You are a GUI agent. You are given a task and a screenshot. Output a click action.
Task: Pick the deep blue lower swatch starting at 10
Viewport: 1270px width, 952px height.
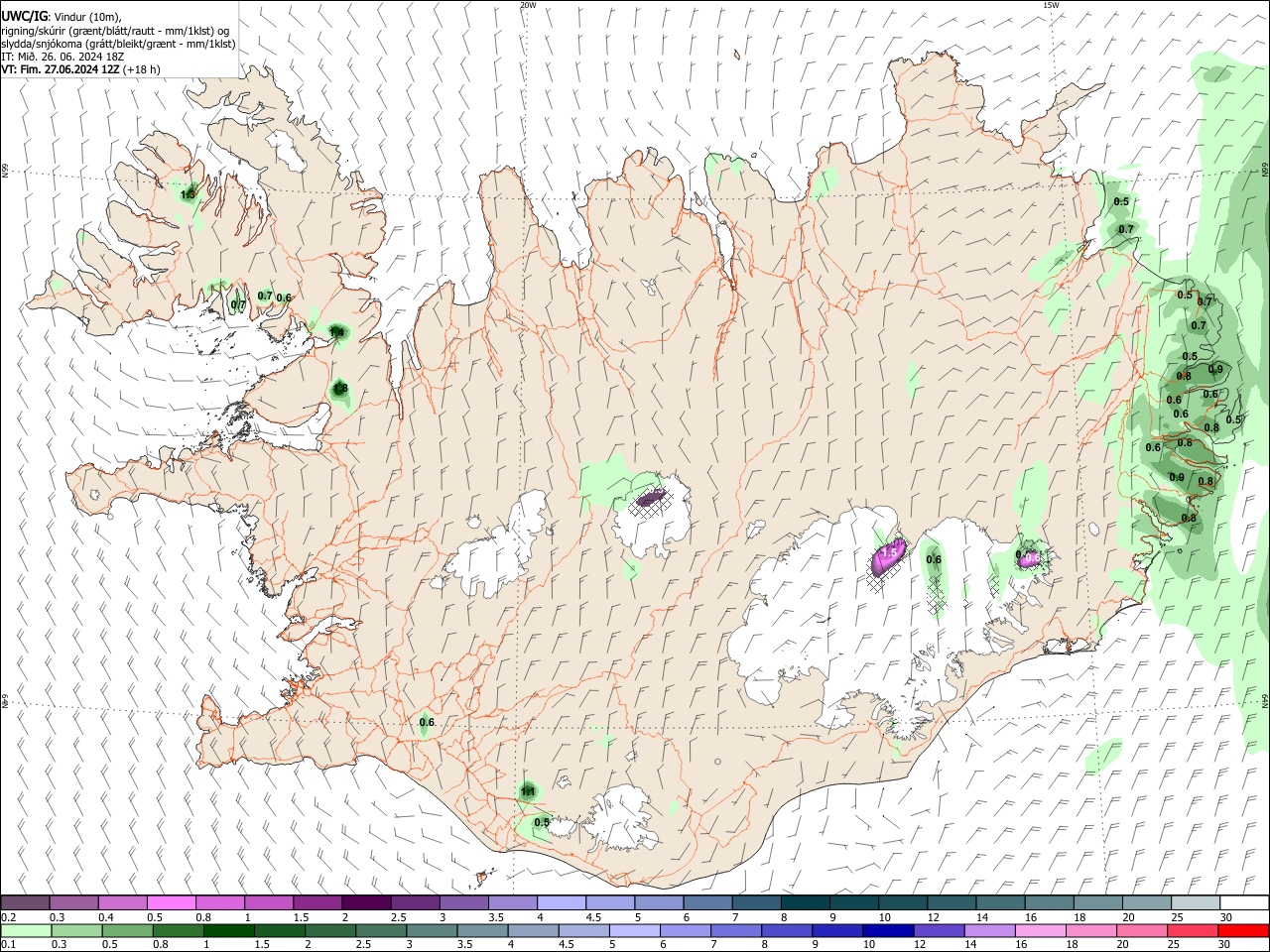coord(887,930)
